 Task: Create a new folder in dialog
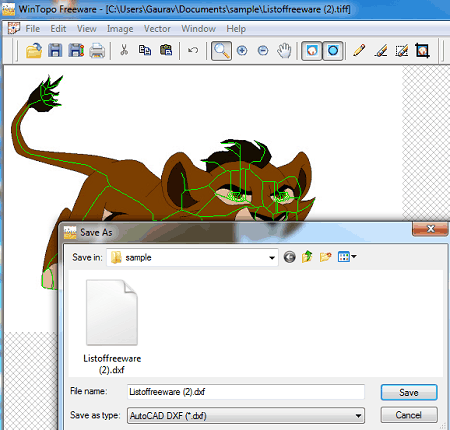[x=325, y=257]
